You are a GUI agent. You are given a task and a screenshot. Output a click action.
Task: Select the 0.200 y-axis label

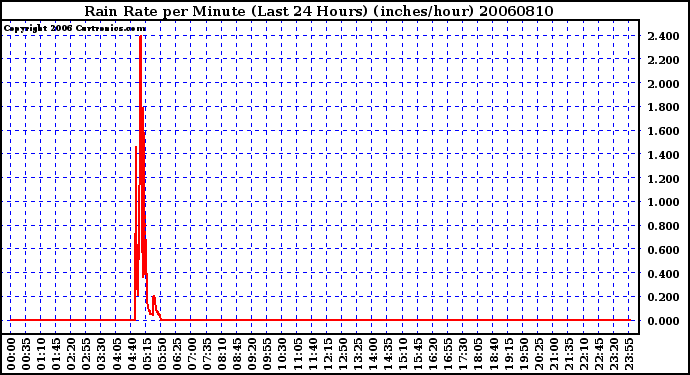click(x=663, y=297)
